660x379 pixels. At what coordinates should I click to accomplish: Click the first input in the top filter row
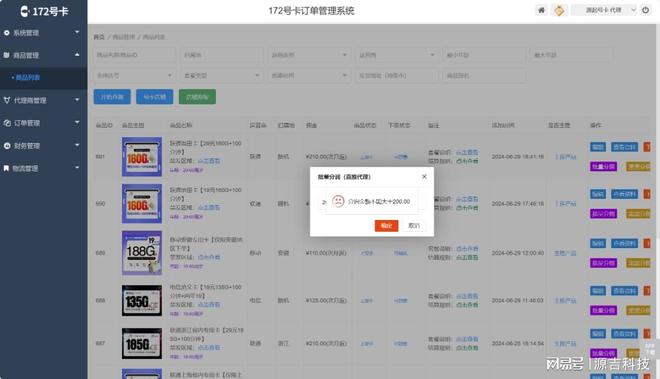point(134,55)
